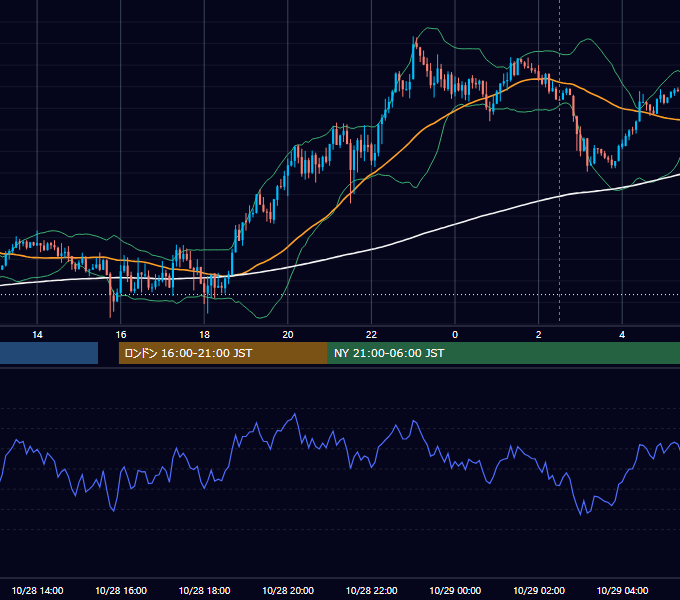Click the 10/29 00:00 date label
680x600 pixels.
(x=455, y=590)
